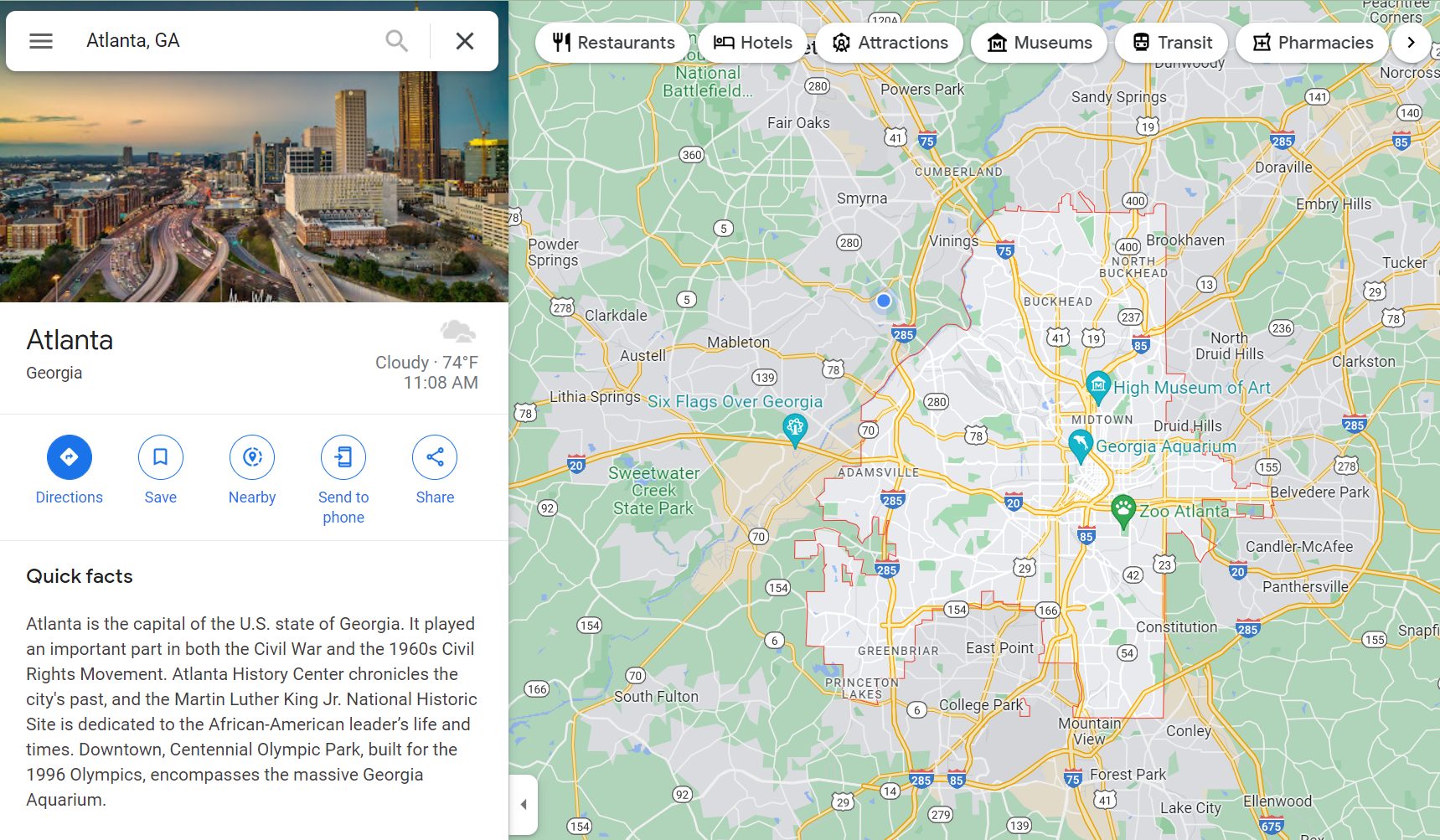Click the College Park map label

click(x=981, y=704)
